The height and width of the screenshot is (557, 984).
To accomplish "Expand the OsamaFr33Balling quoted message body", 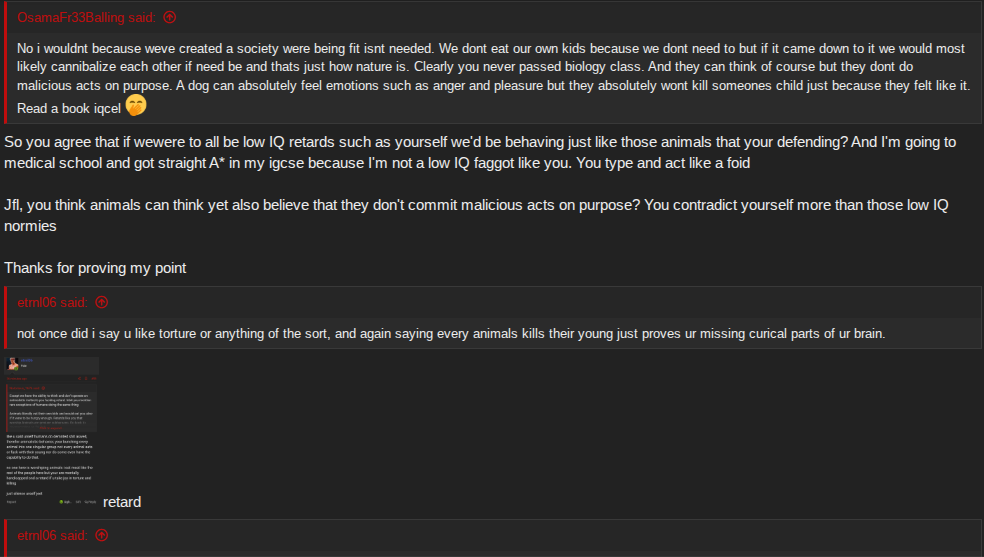I will point(493,78).
